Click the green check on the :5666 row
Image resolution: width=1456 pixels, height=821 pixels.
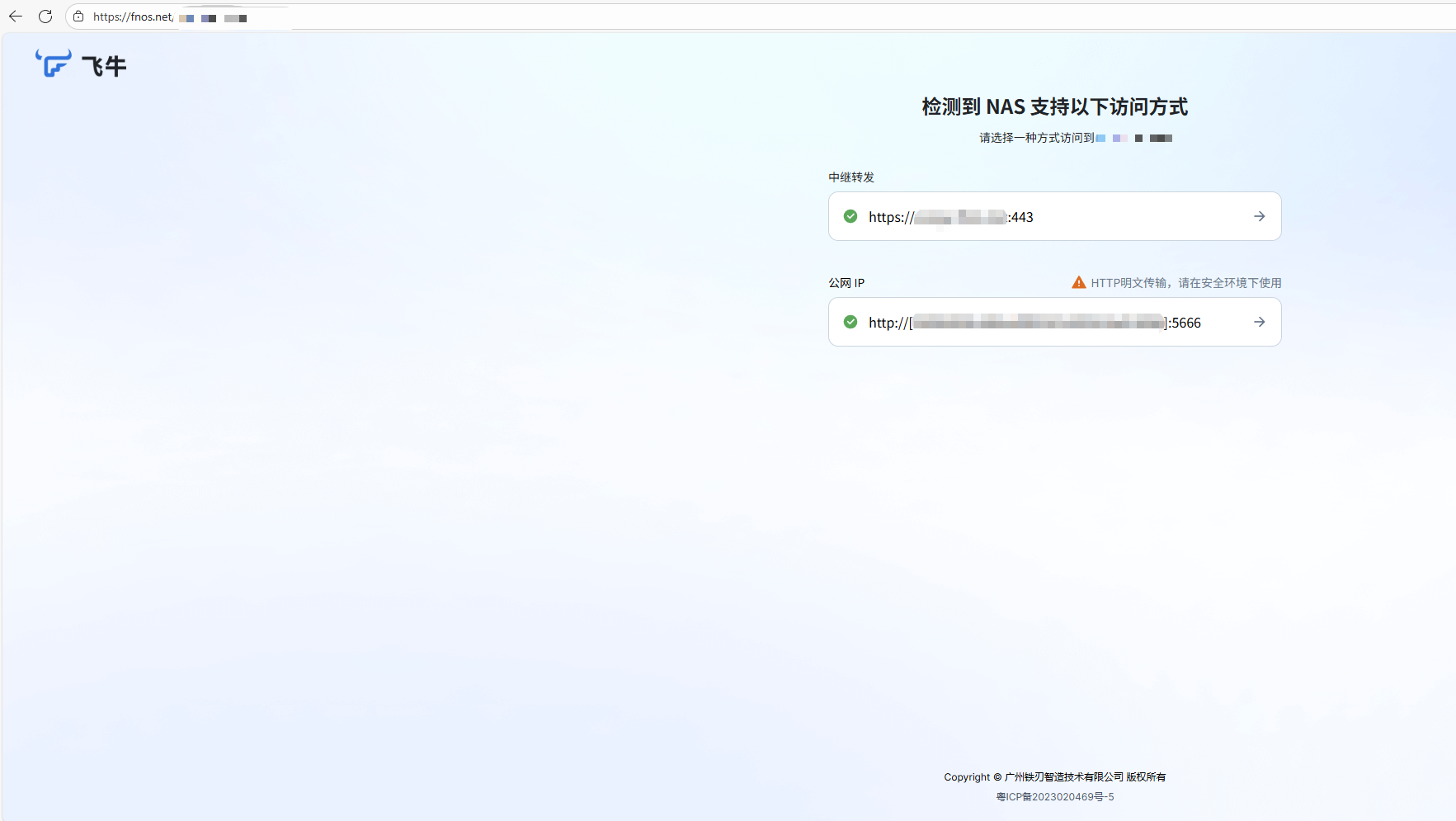point(851,322)
